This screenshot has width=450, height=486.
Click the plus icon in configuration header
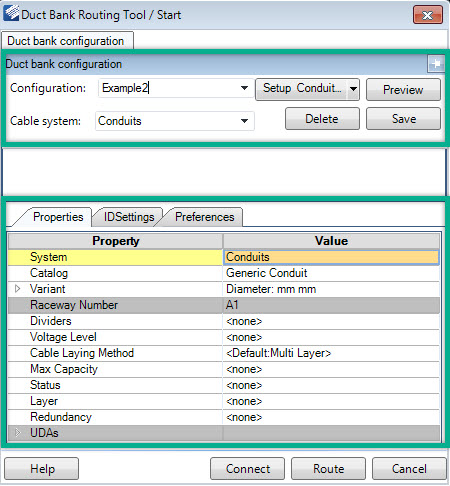pos(436,63)
